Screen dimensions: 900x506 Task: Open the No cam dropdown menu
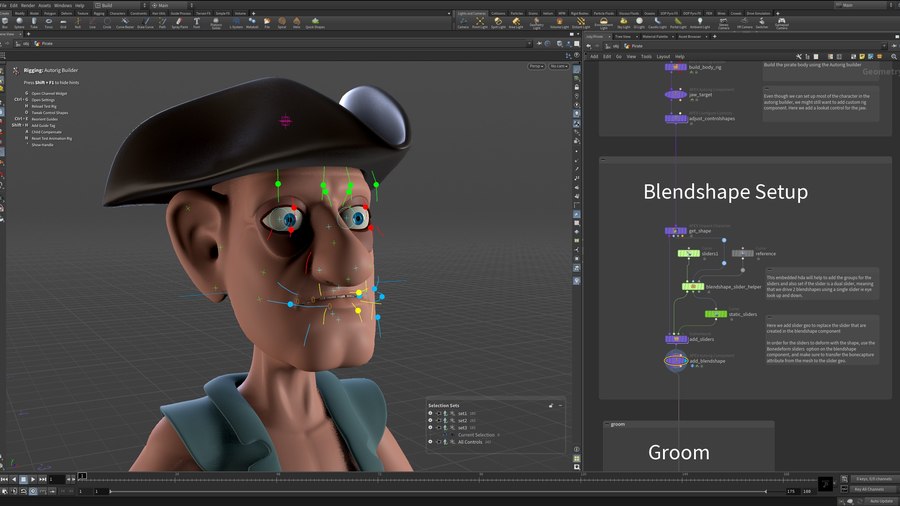pyautogui.click(x=558, y=66)
